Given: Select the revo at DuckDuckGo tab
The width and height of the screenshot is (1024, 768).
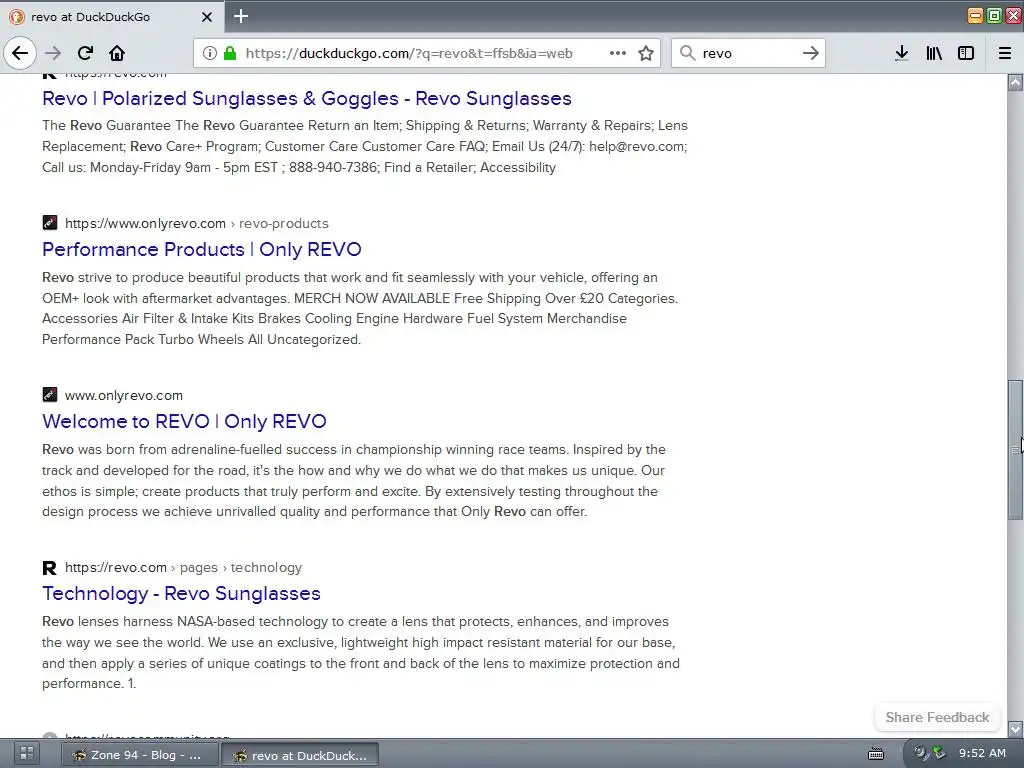Looking at the screenshot, I should [112, 17].
